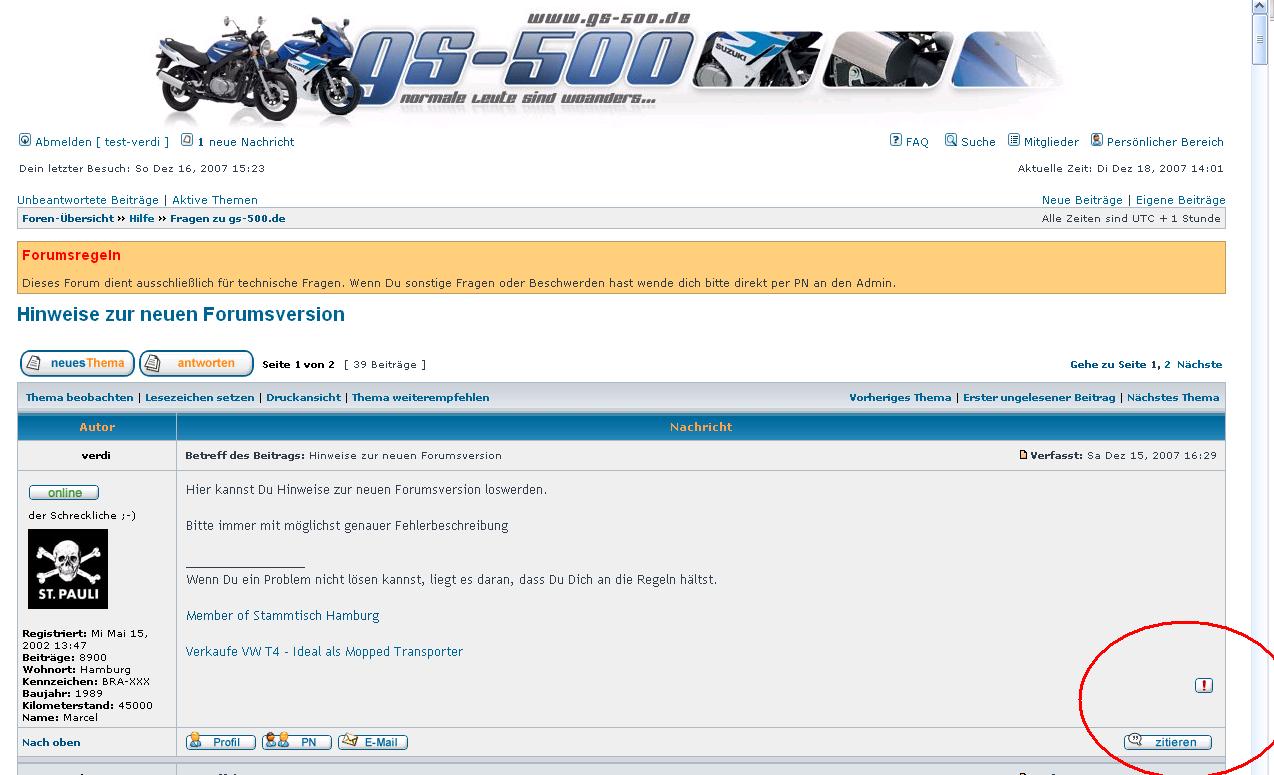Click the new message envelope icon
Screen dimensions: 1274x775
(187, 140)
